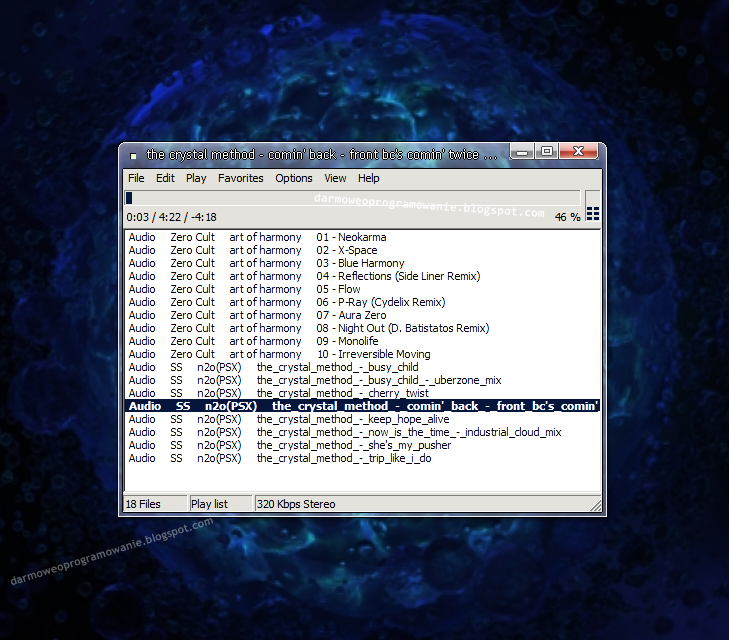Open the File menu
The height and width of the screenshot is (640, 729).
pos(136,178)
